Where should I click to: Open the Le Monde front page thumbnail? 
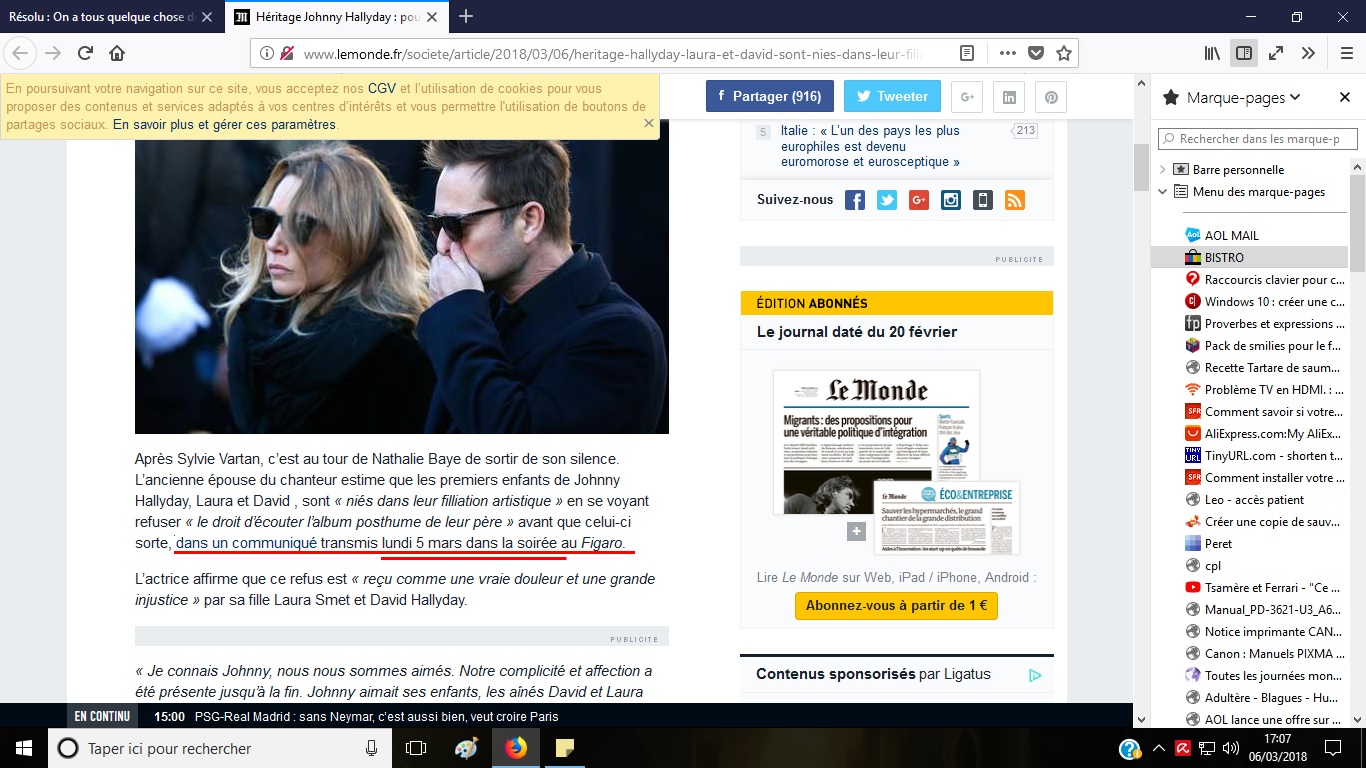pyautogui.click(x=876, y=442)
